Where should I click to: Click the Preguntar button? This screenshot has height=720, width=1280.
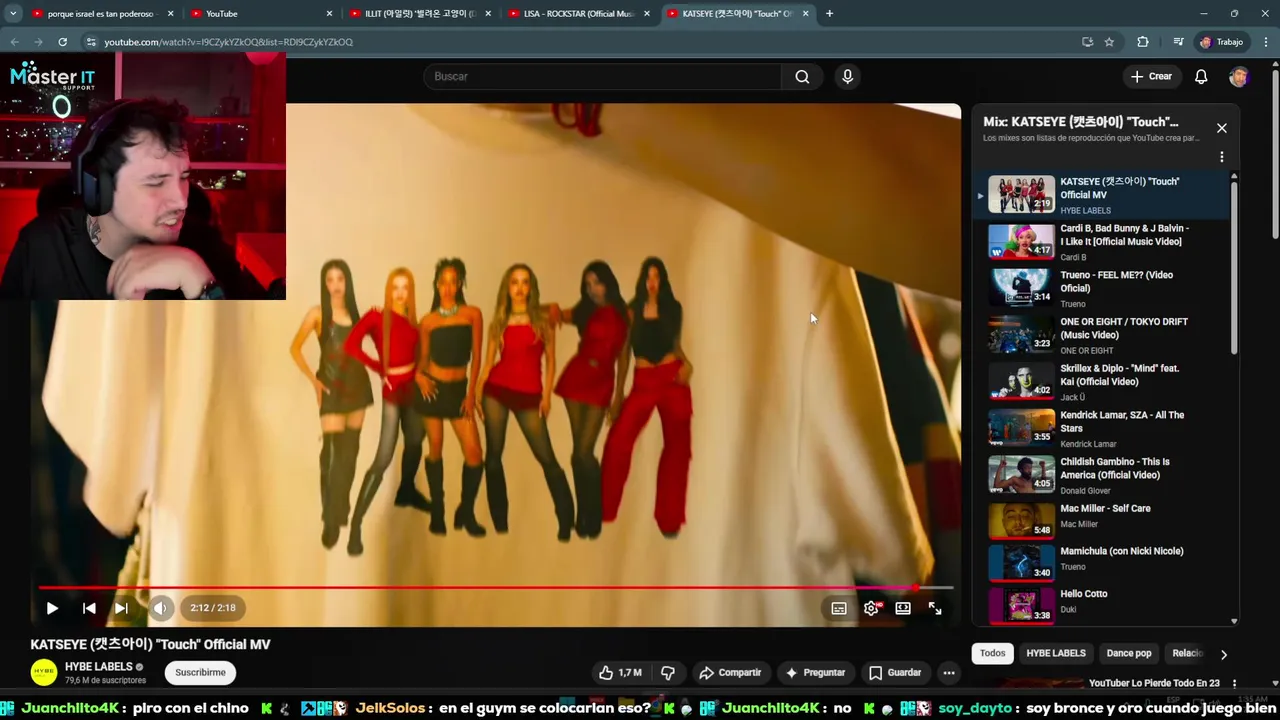coord(816,673)
